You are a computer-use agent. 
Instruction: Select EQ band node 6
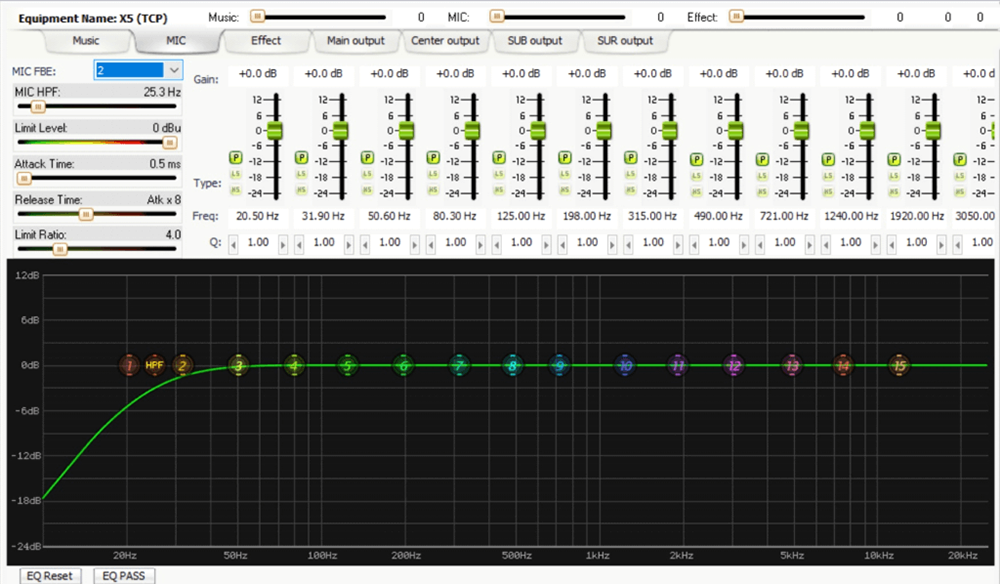(x=403, y=365)
